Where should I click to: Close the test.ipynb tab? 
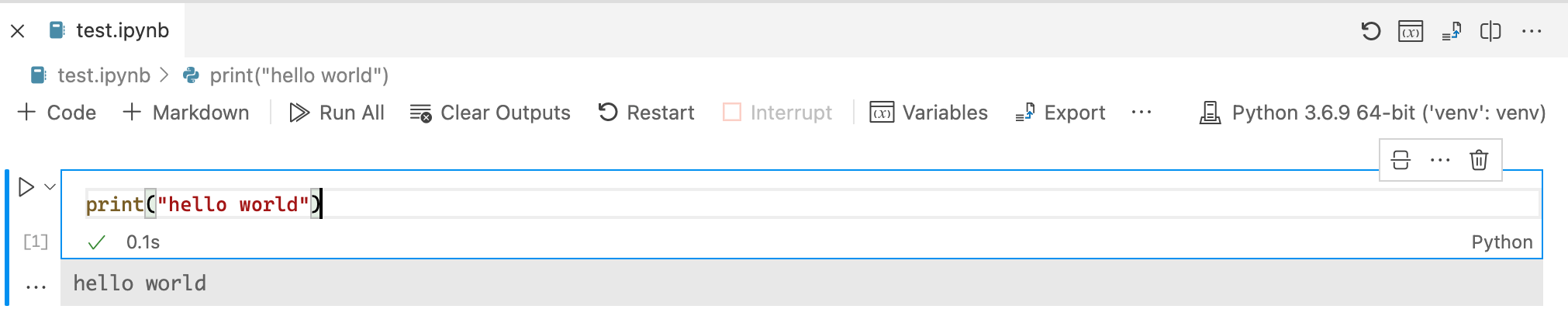[x=18, y=31]
